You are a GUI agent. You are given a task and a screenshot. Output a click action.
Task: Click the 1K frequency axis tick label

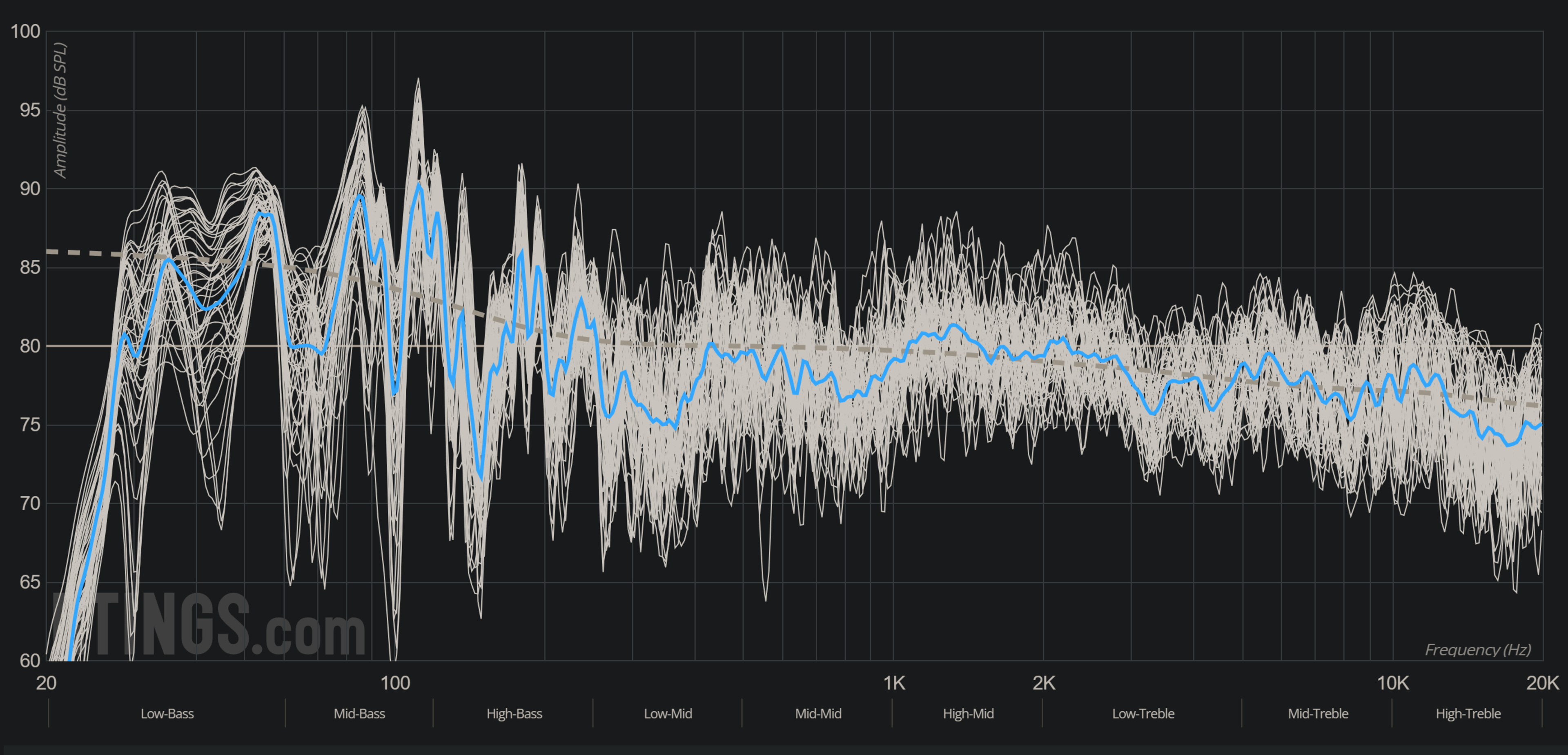(893, 683)
